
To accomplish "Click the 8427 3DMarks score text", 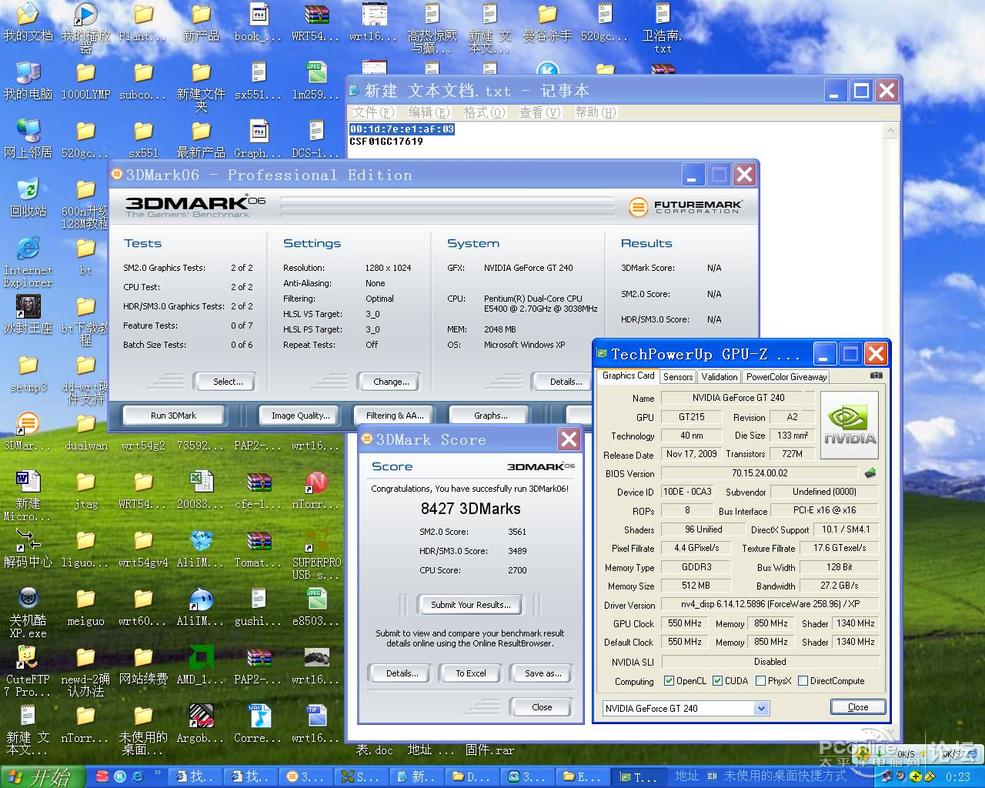I will (471, 508).
